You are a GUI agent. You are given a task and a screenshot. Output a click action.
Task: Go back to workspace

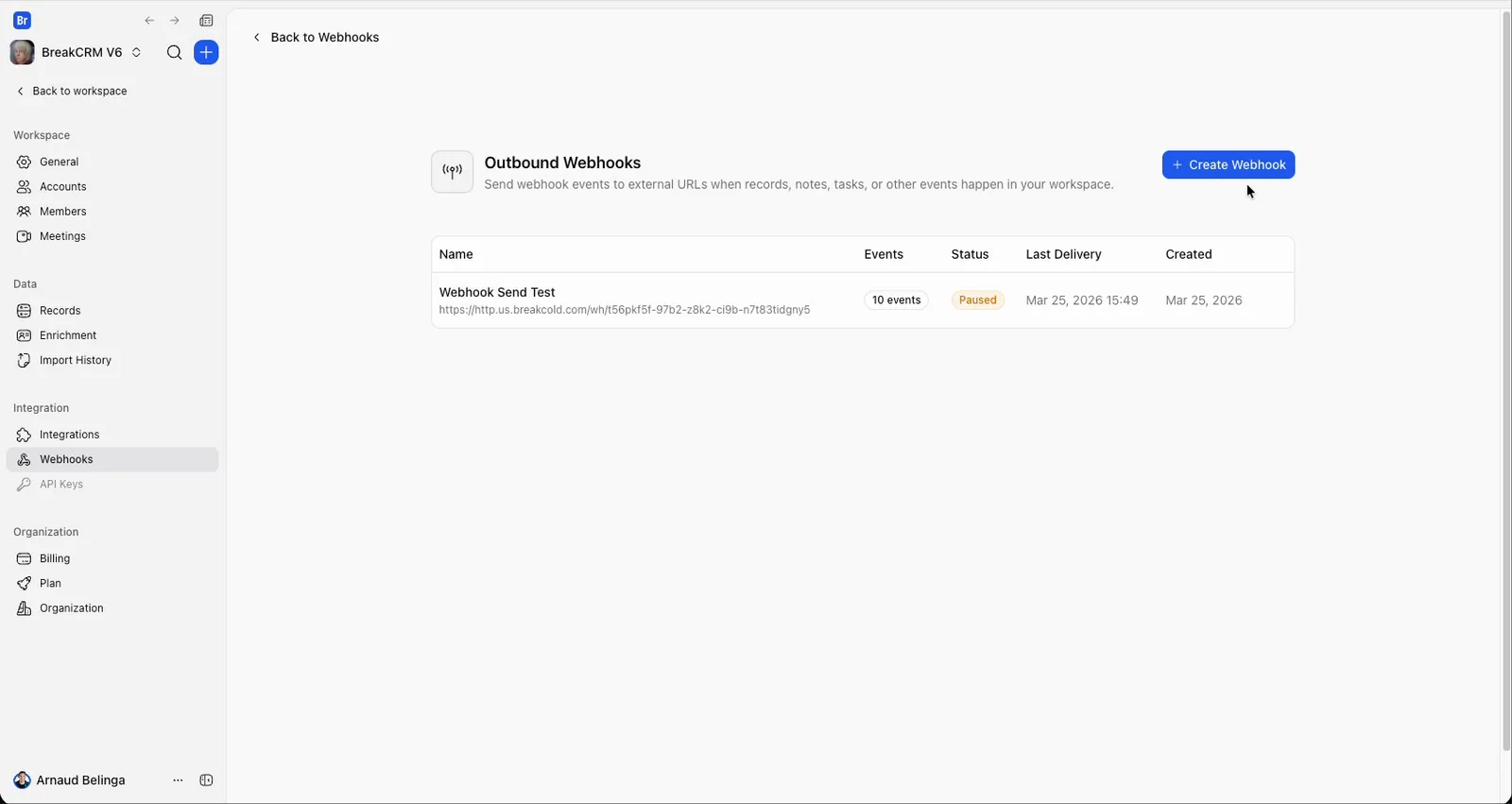(x=72, y=91)
